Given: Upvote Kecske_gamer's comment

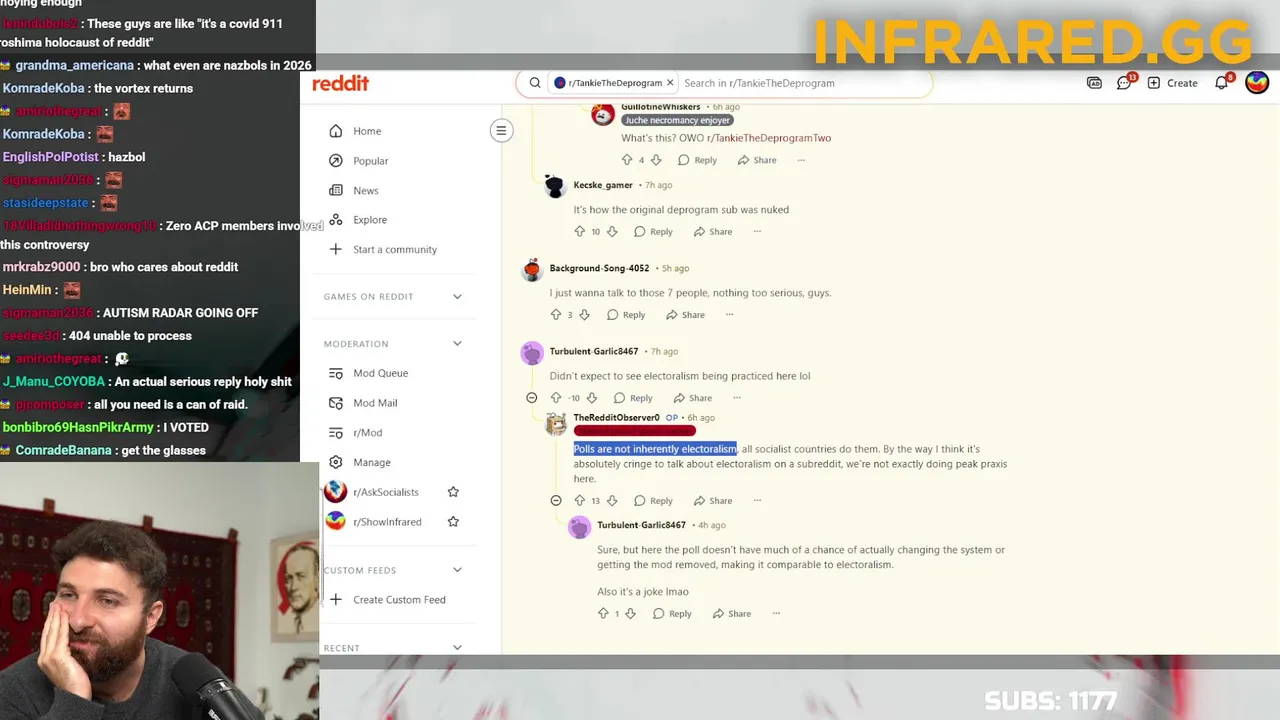Looking at the screenshot, I should click(579, 231).
